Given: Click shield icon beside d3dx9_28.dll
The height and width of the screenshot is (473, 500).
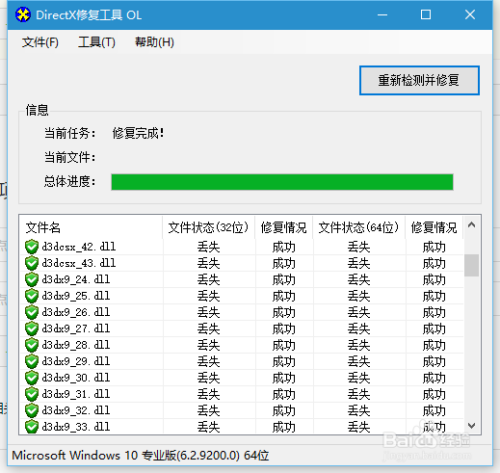Looking at the screenshot, I should (32, 345).
